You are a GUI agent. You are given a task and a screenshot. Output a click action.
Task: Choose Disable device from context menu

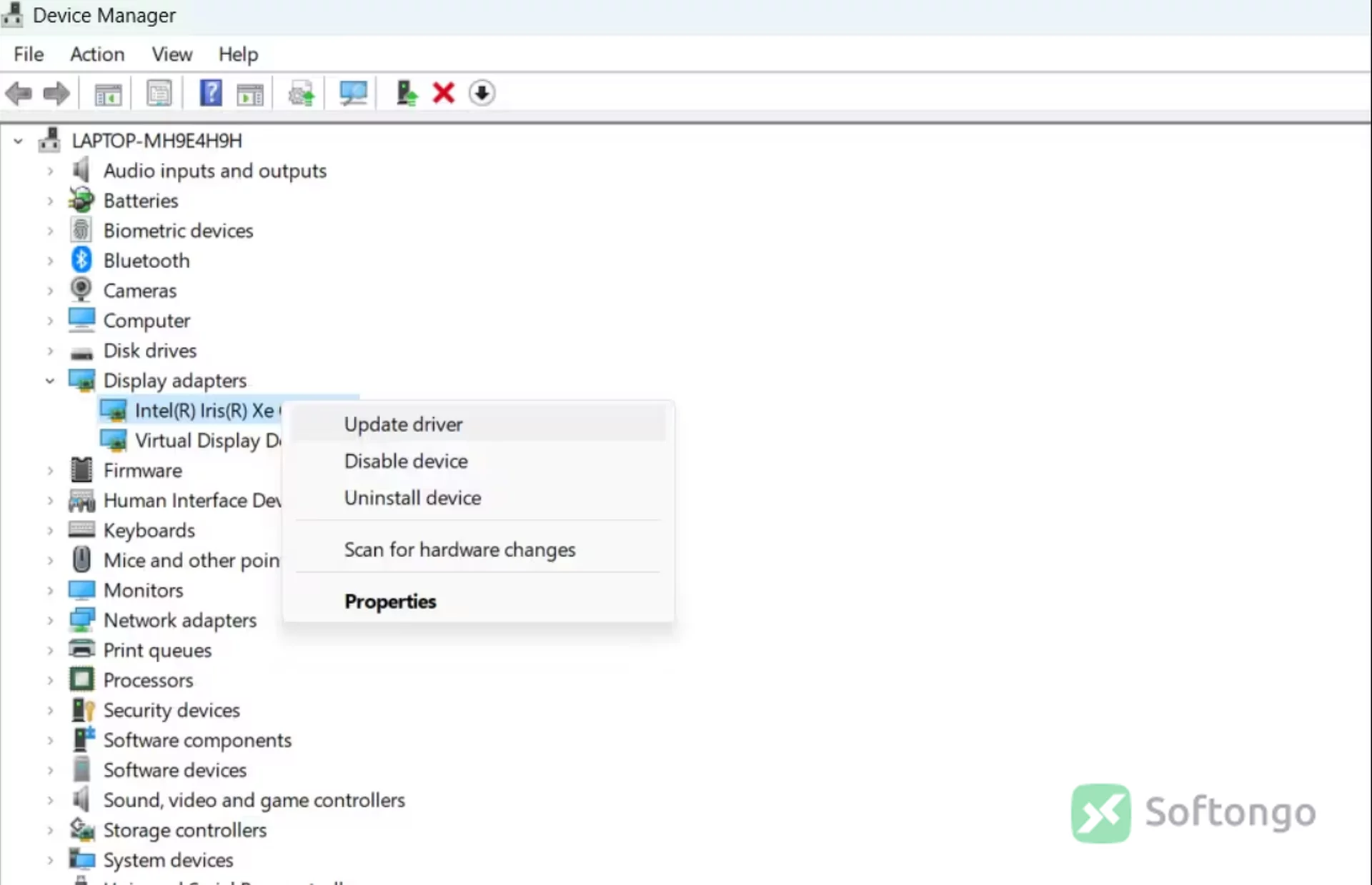point(478,461)
